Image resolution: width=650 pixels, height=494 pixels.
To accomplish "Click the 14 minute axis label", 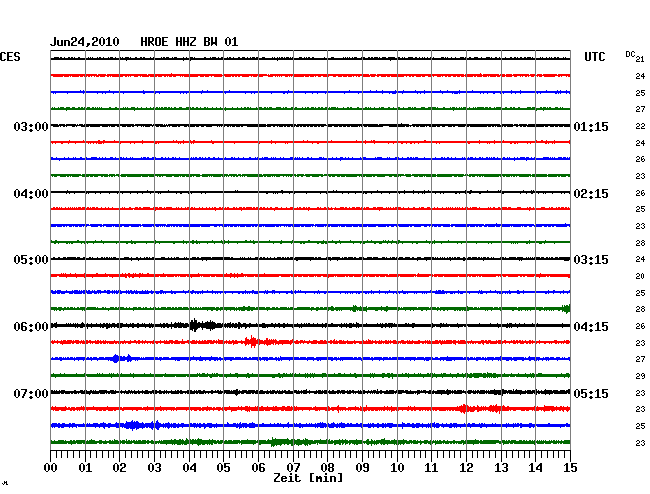I will (x=535, y=468).
